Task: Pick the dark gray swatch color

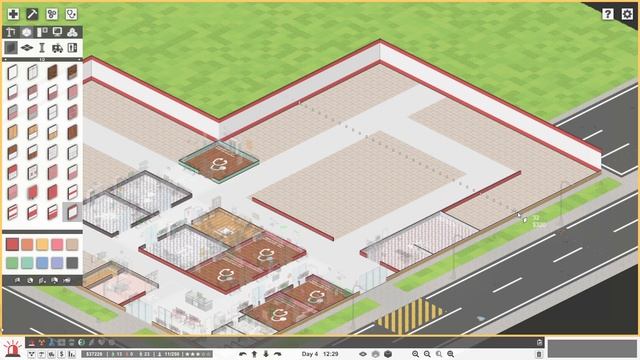Action: [x=72, y=262]
